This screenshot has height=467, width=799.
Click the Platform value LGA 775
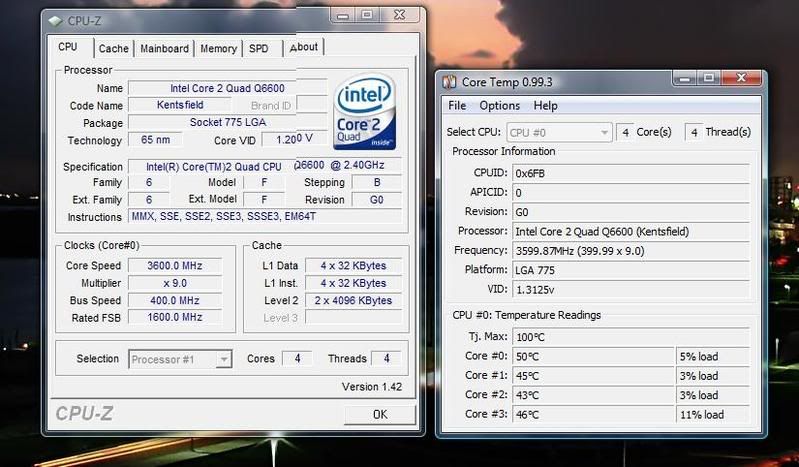[631, 270]
